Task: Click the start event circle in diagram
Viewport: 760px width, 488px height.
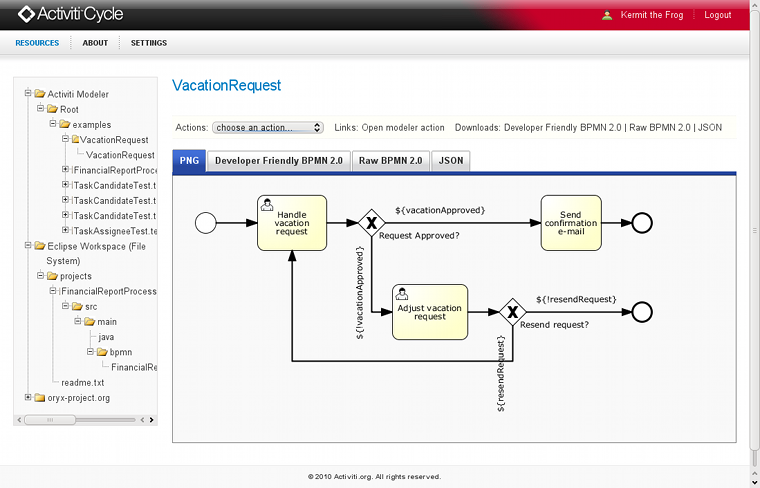Action: [x=206, y=223]
